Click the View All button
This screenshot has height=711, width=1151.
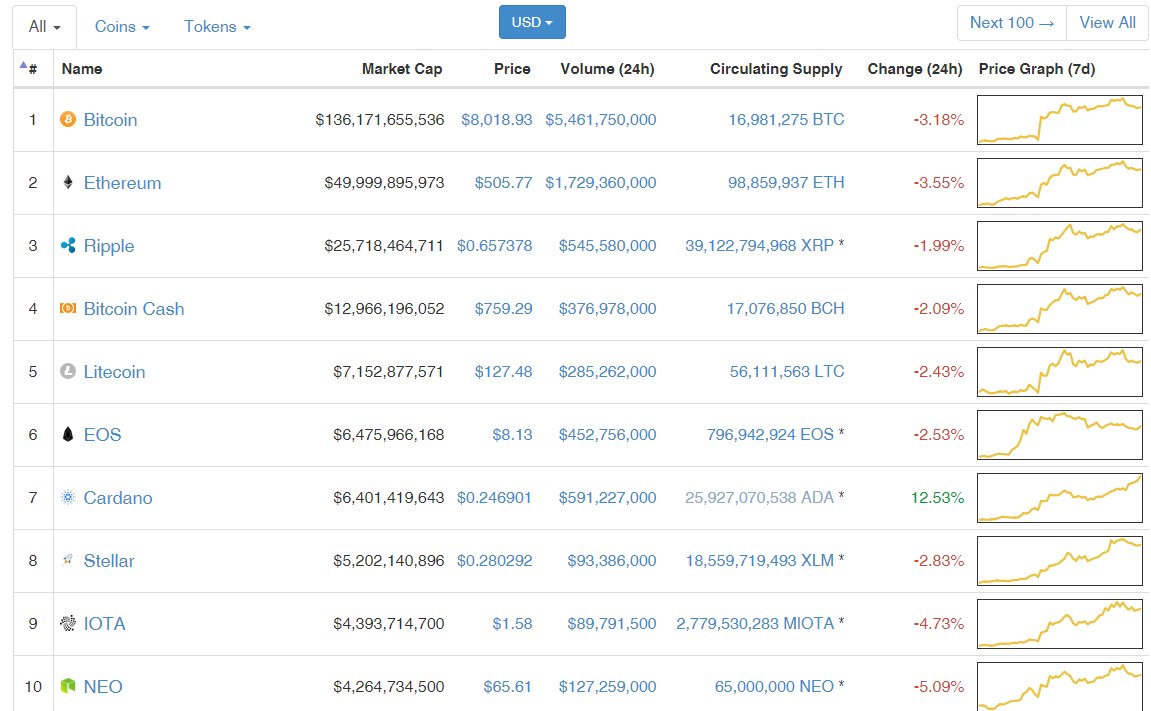[x=1107, y=23]
